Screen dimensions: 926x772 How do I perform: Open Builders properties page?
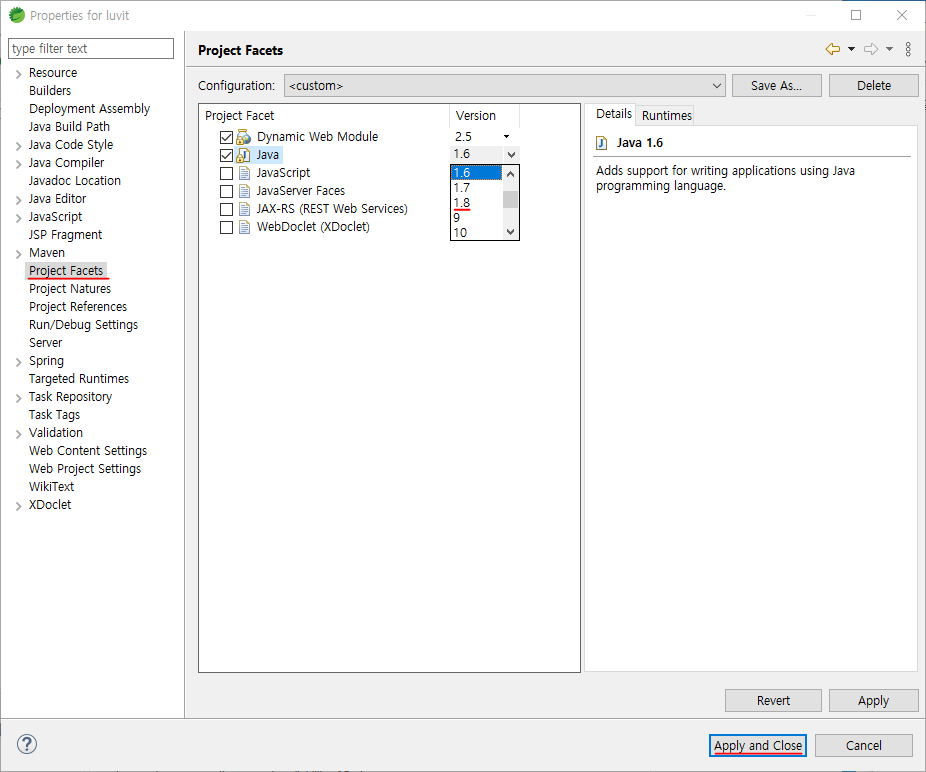pyautogui.click(x=50, y=90)
